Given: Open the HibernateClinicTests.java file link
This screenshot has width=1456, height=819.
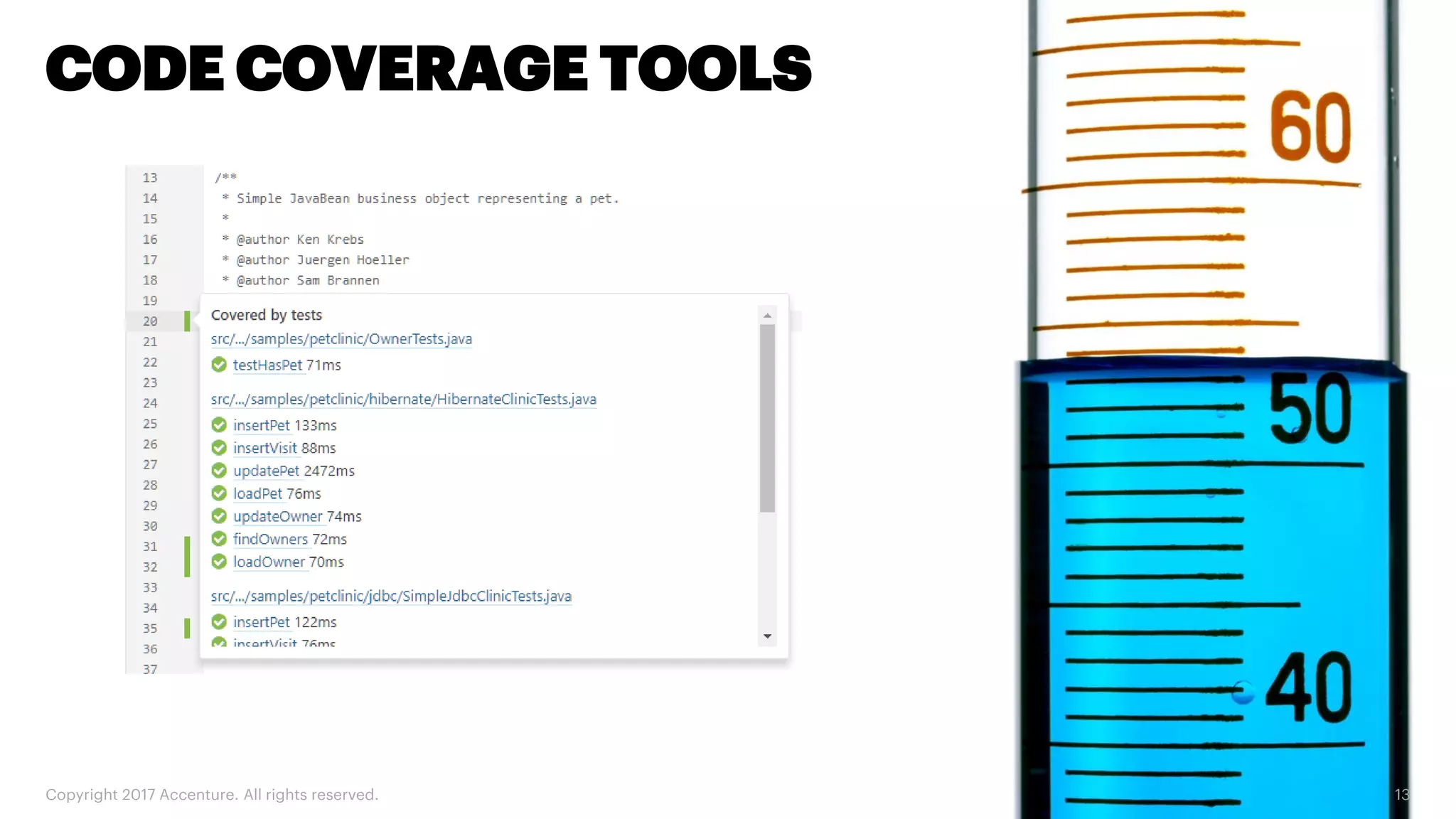Looking at the screenshot, I should click(403, 400).
